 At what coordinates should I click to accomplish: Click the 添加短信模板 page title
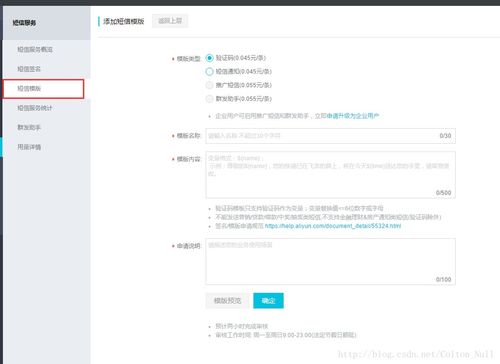tap(124, 21)
